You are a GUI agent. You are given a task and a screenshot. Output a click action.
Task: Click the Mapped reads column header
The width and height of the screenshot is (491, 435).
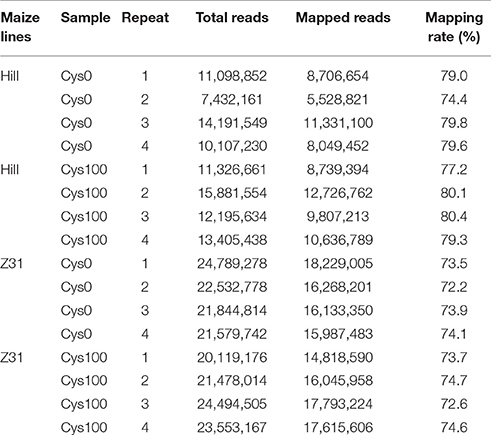(x=343, y=18)
